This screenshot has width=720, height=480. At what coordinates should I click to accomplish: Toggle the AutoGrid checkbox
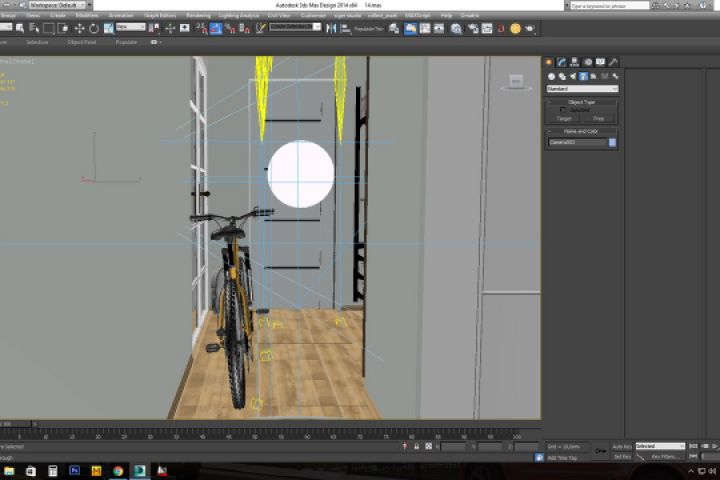point(563,110)
